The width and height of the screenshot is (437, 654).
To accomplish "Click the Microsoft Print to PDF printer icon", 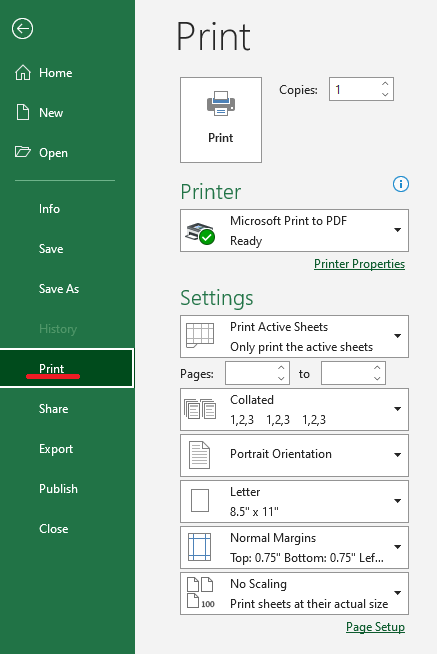I will (200, 234).
